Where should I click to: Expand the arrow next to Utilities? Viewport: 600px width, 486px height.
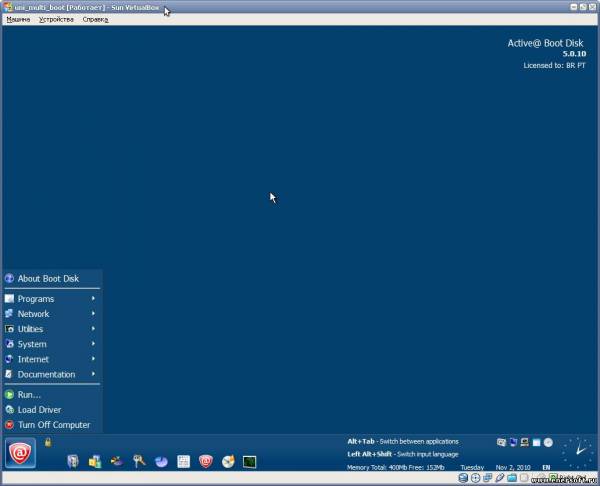point(93,328)
